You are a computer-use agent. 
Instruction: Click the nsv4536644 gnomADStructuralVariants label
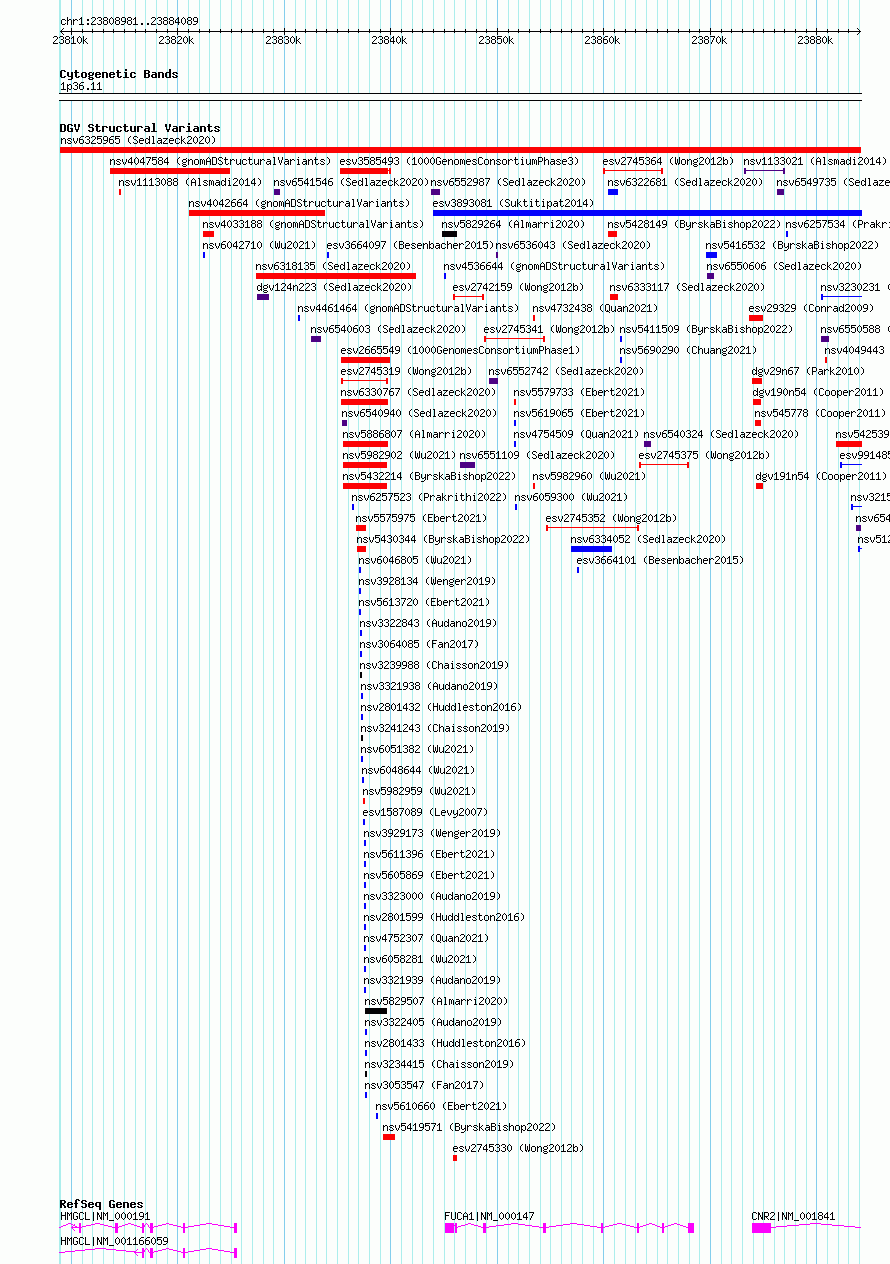tap(554, 266)
